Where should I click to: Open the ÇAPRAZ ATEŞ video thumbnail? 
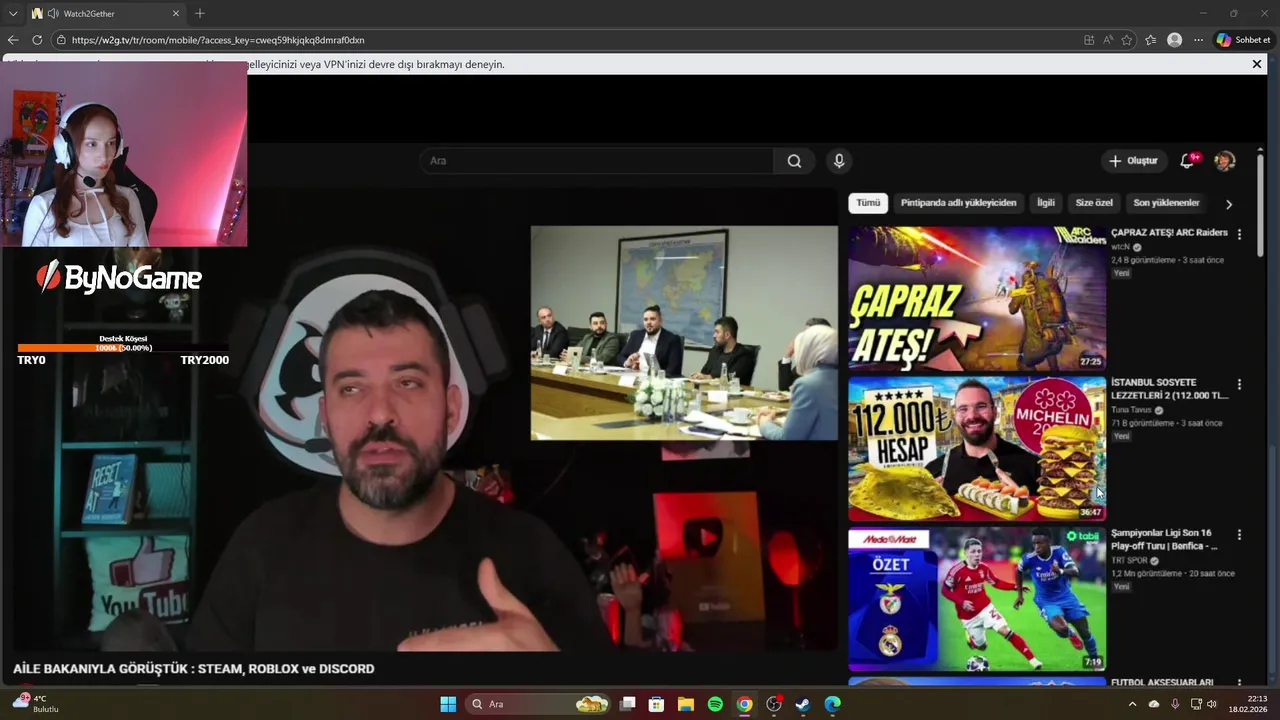pos(977,298)
